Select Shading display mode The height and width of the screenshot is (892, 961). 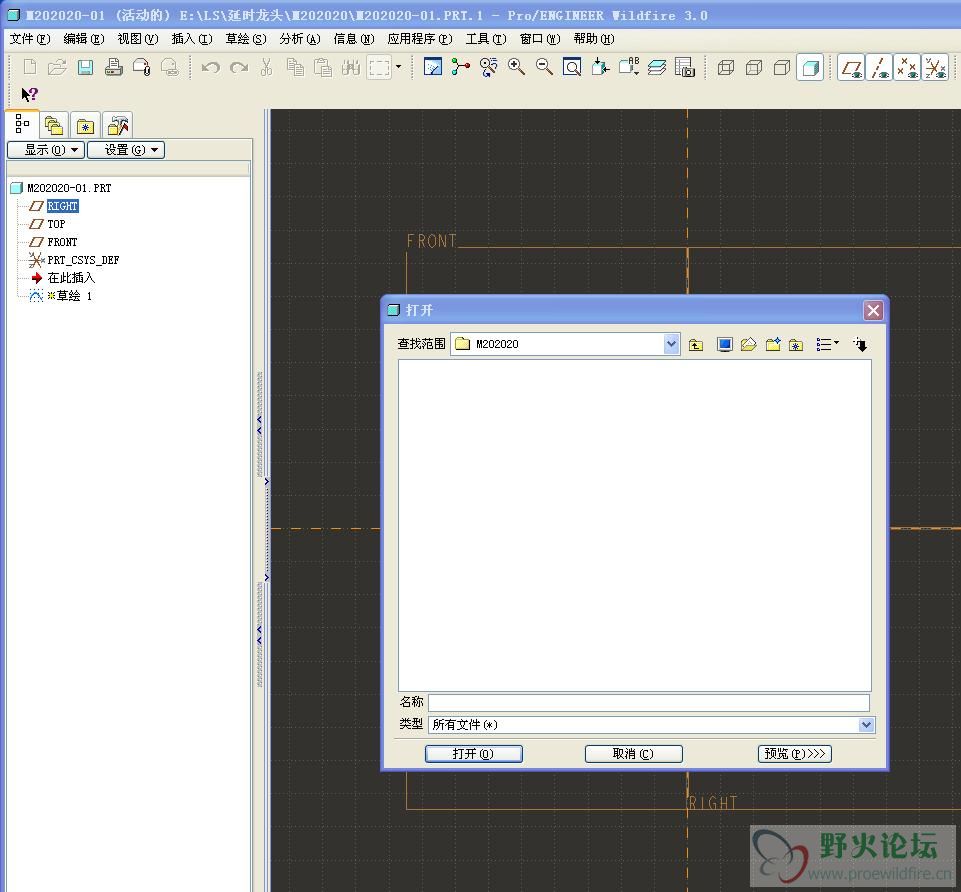point(810,67)
